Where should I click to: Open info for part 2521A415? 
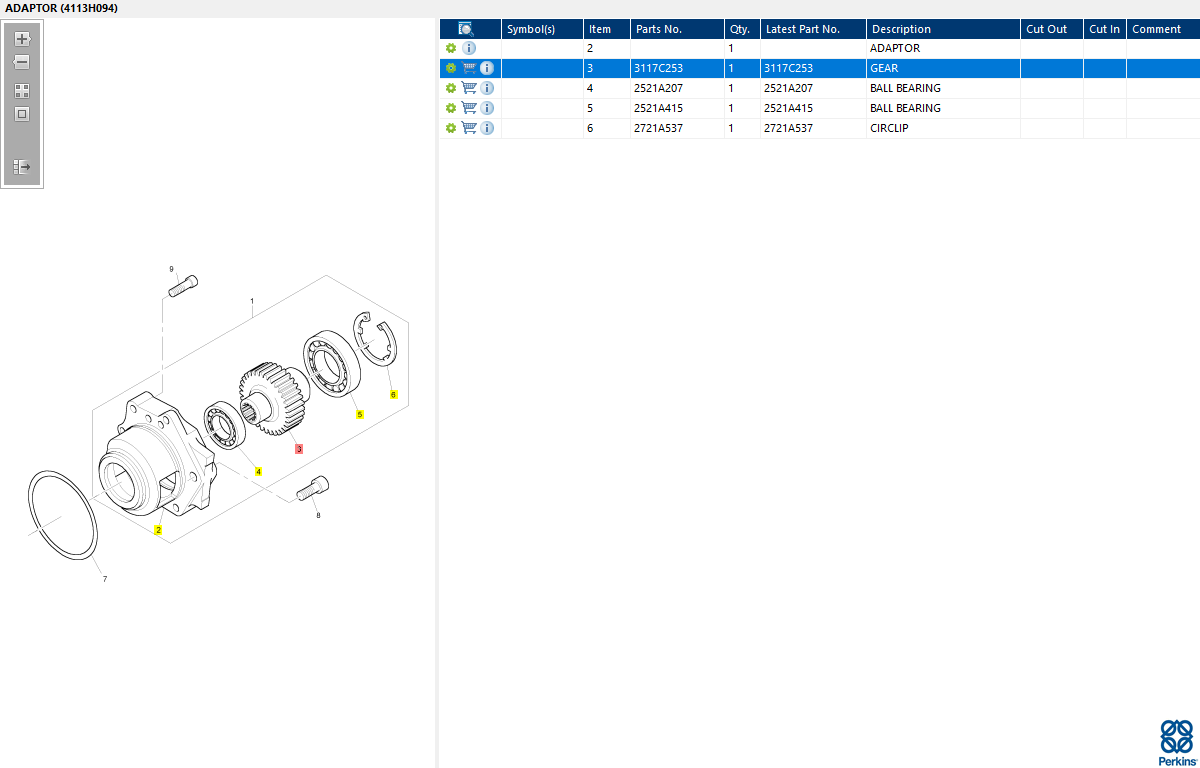coord(487,108)
